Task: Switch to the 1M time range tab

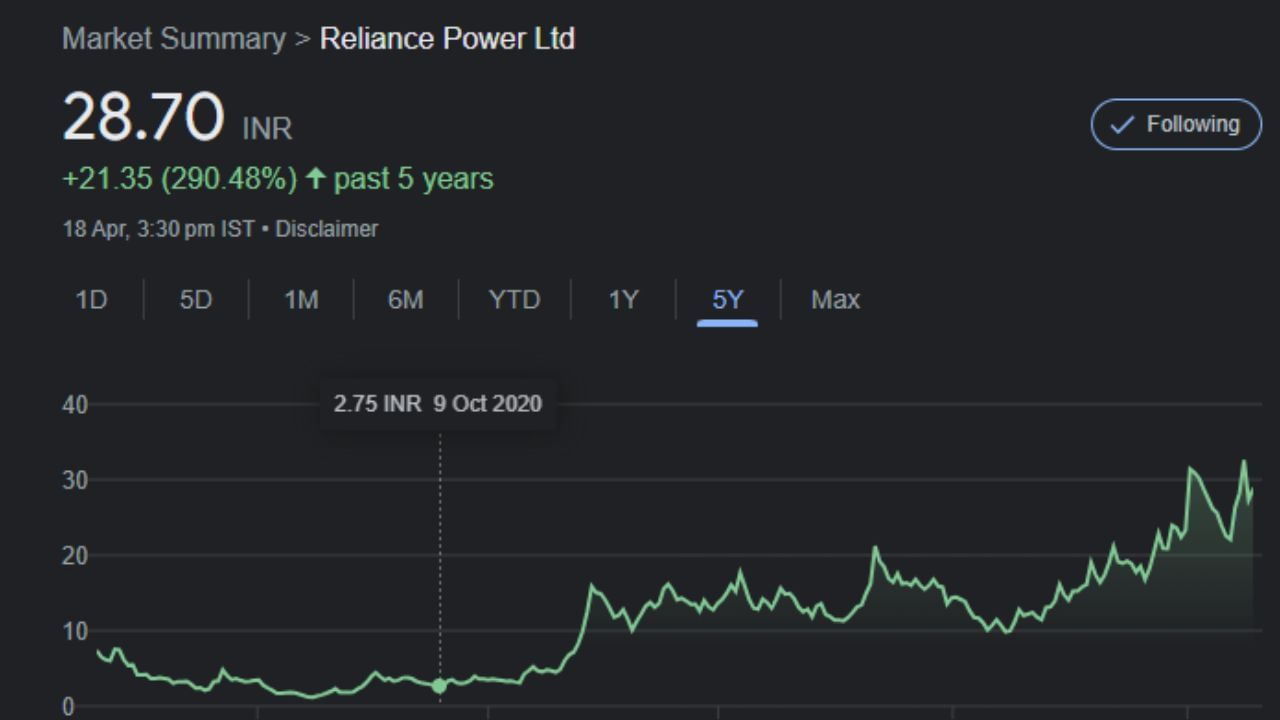Action: (301, 300)
